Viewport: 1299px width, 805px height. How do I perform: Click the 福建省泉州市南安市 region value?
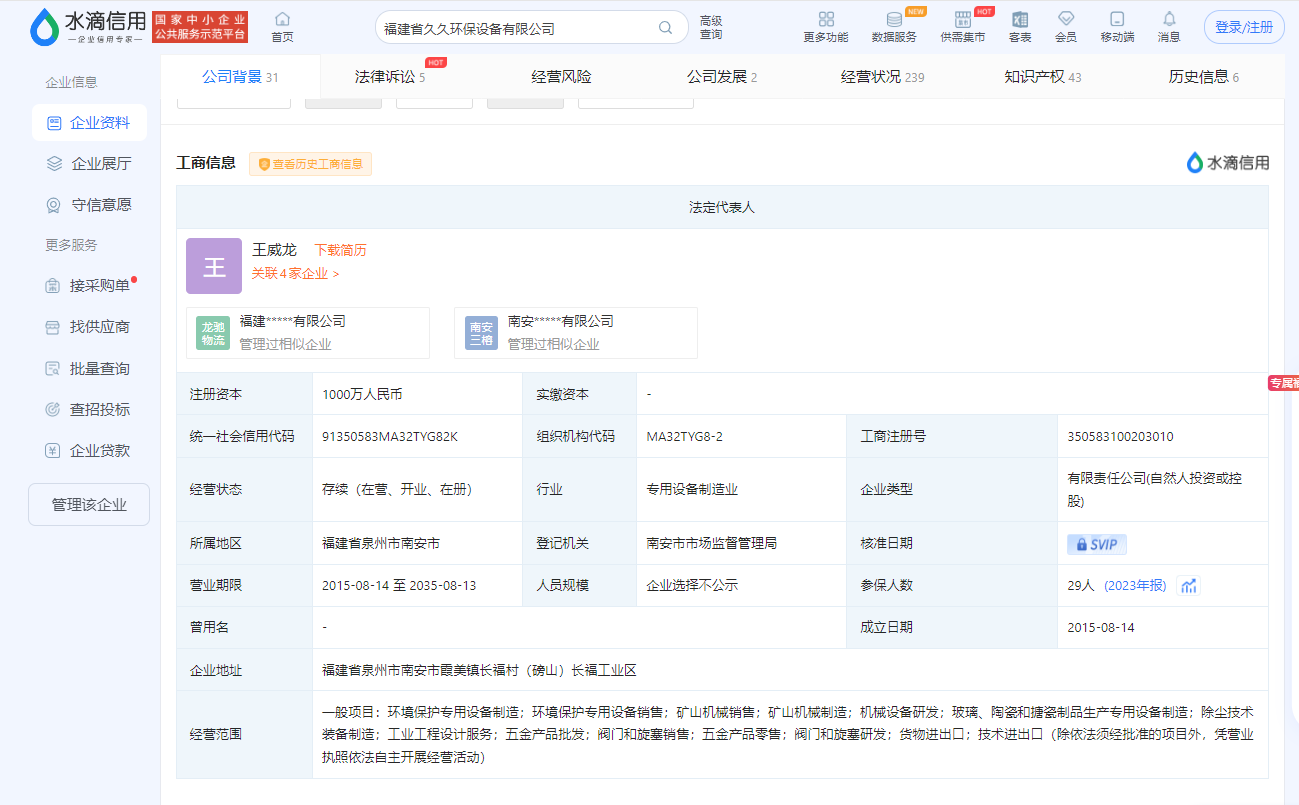point(381,544)
